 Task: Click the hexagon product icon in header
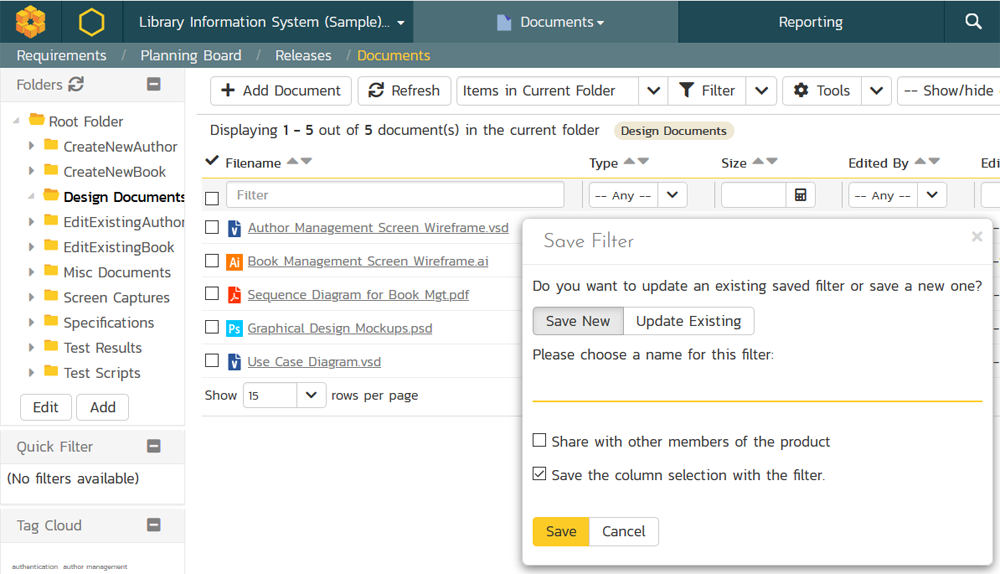click(92, 21)
